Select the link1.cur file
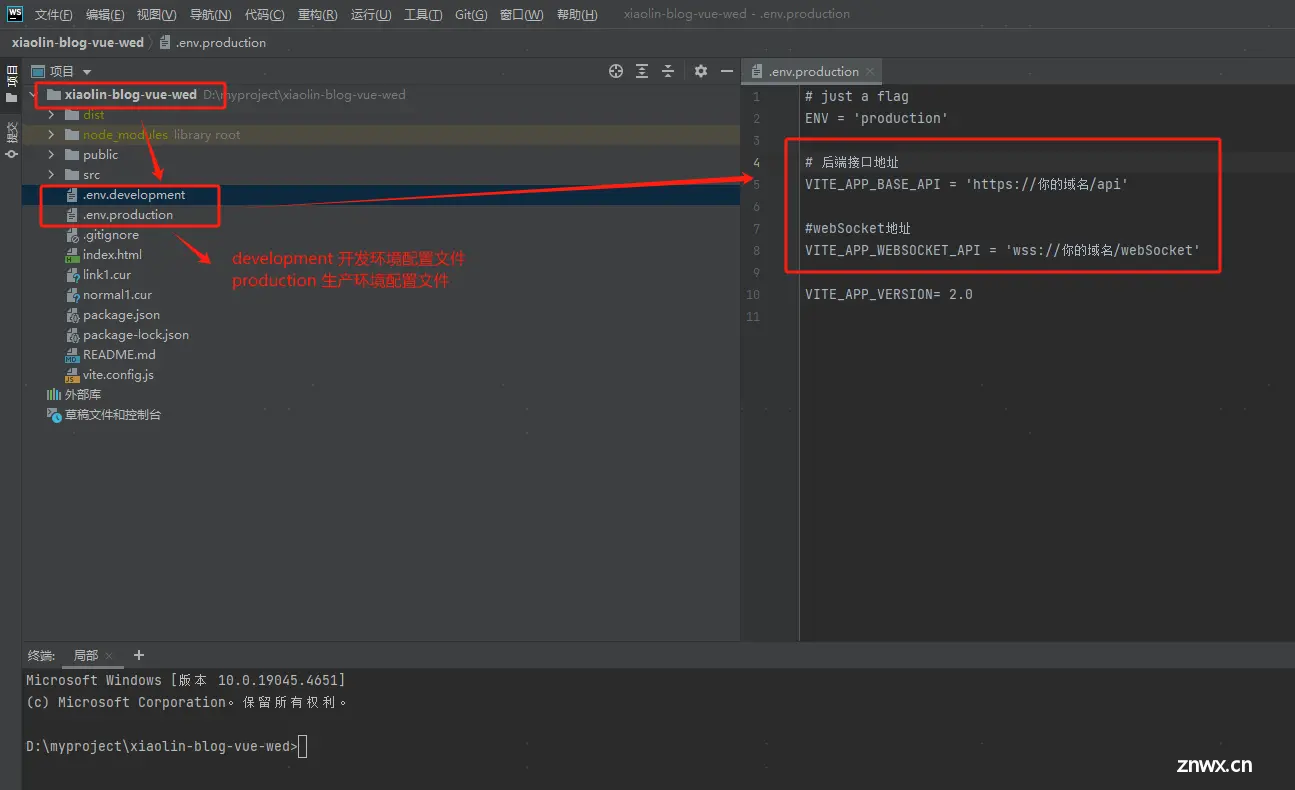The width and height of the screenshot is (1295, 790). point(107,275)
